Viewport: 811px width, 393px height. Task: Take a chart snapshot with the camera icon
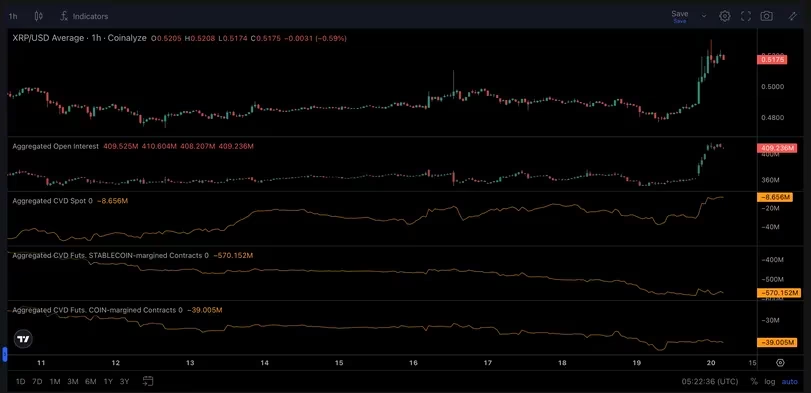point(767,16)
